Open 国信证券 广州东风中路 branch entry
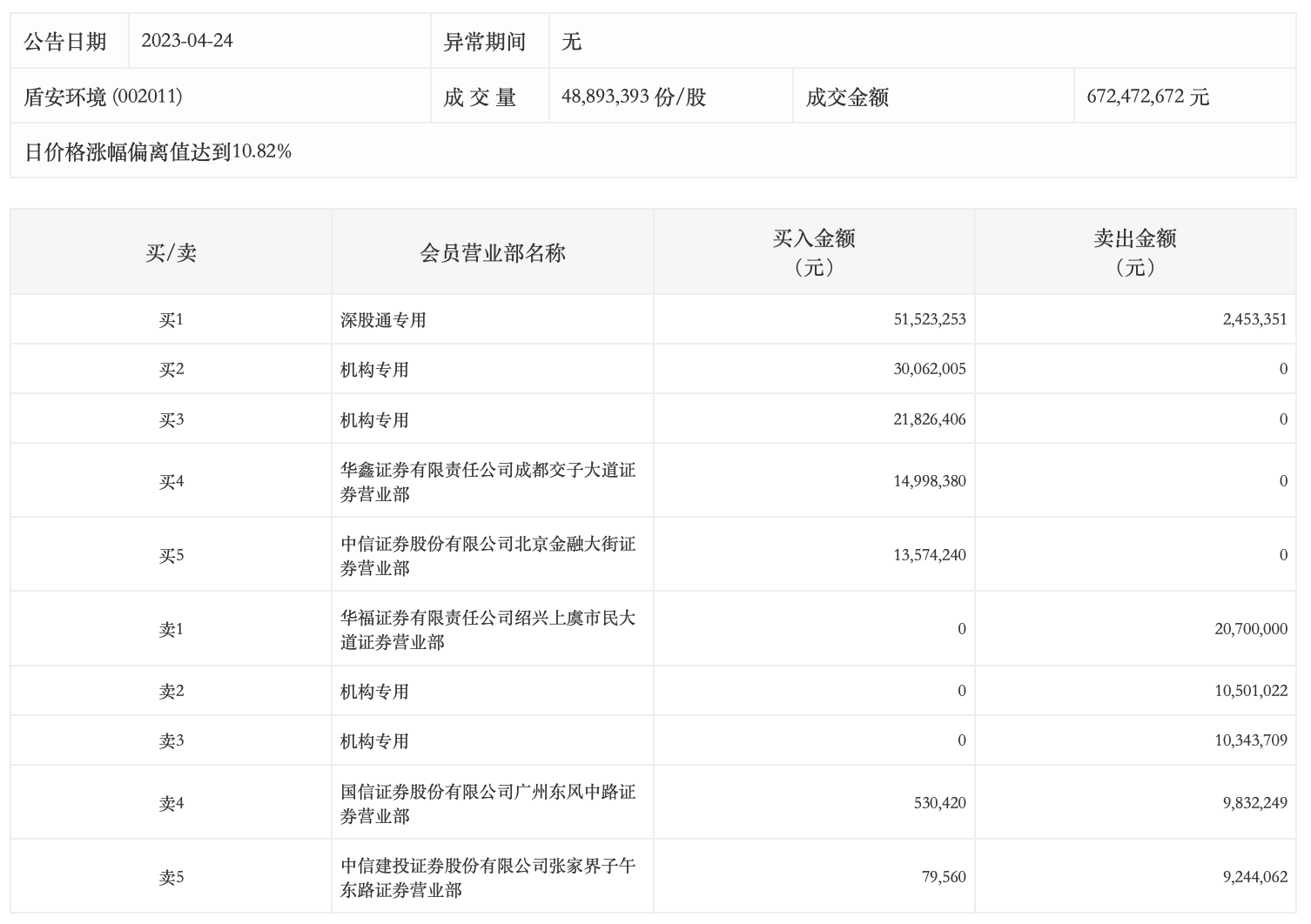 tap(487, 804)
